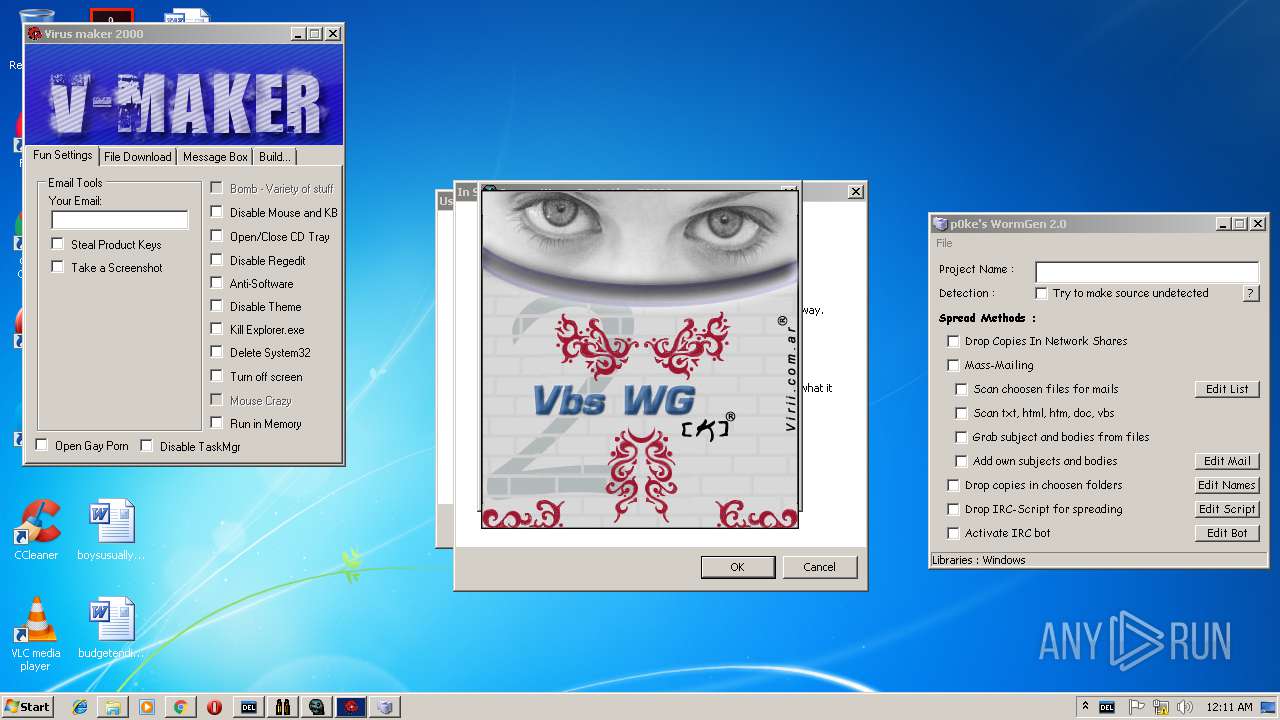Click the Edit Bot button
This screenshot has height=720, width=1280.
click(1227, 533)
